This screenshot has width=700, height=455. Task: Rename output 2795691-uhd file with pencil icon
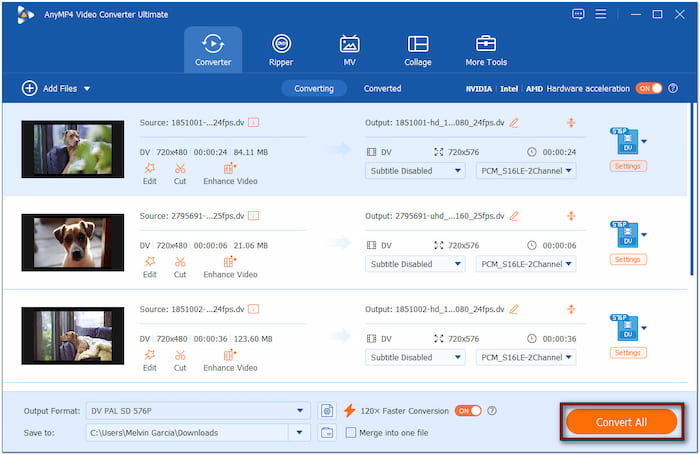coord(514,216)
